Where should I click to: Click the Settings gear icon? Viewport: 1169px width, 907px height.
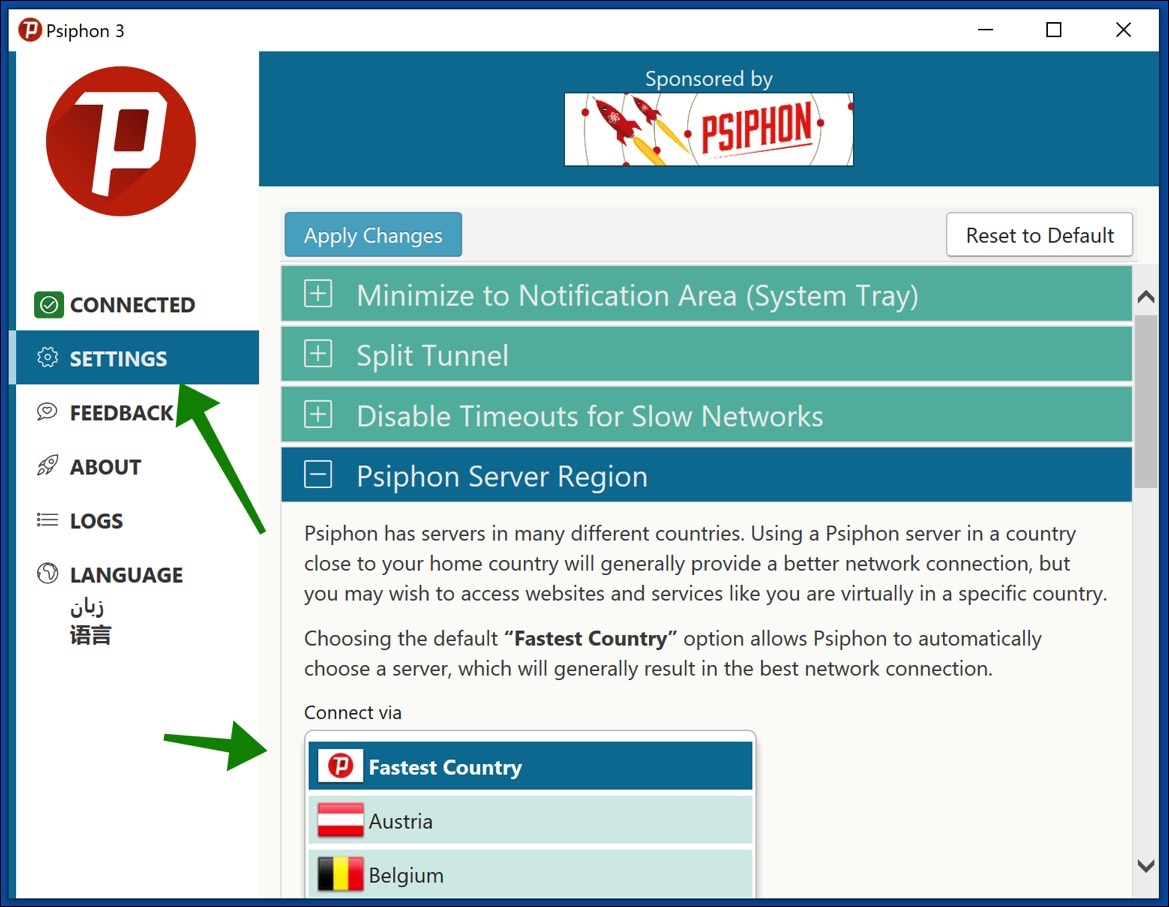point(48,358)
